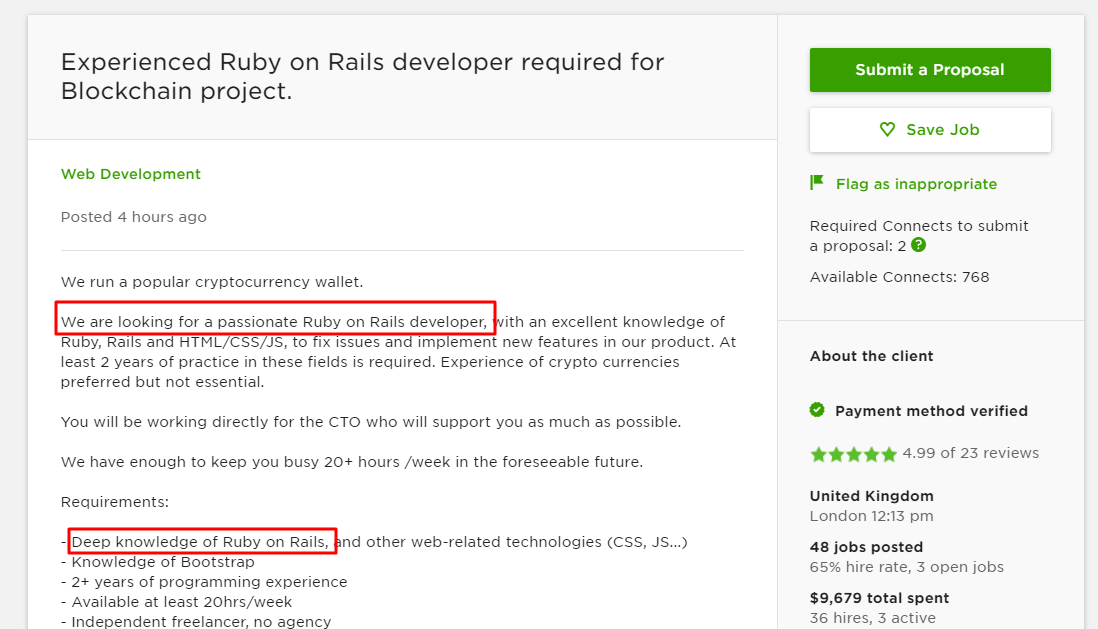This screenshot has height=629, width=1098.
Task: Click the job title heading
Action: pos(362,76)
